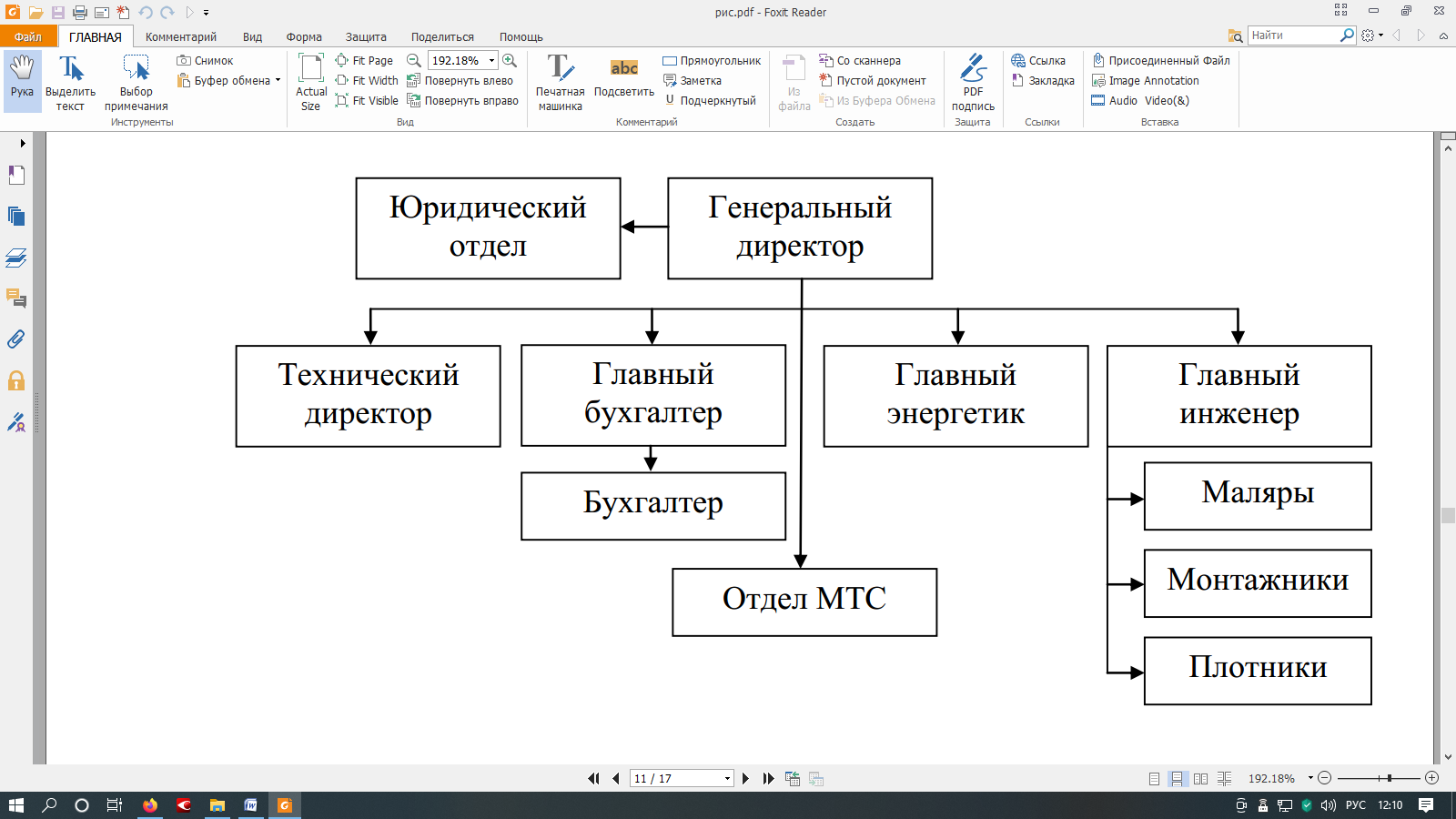Viewport: 1456px width, 819px height.
Task: Attach a Присоединенный Файл
Action: tap(1161, 61)
